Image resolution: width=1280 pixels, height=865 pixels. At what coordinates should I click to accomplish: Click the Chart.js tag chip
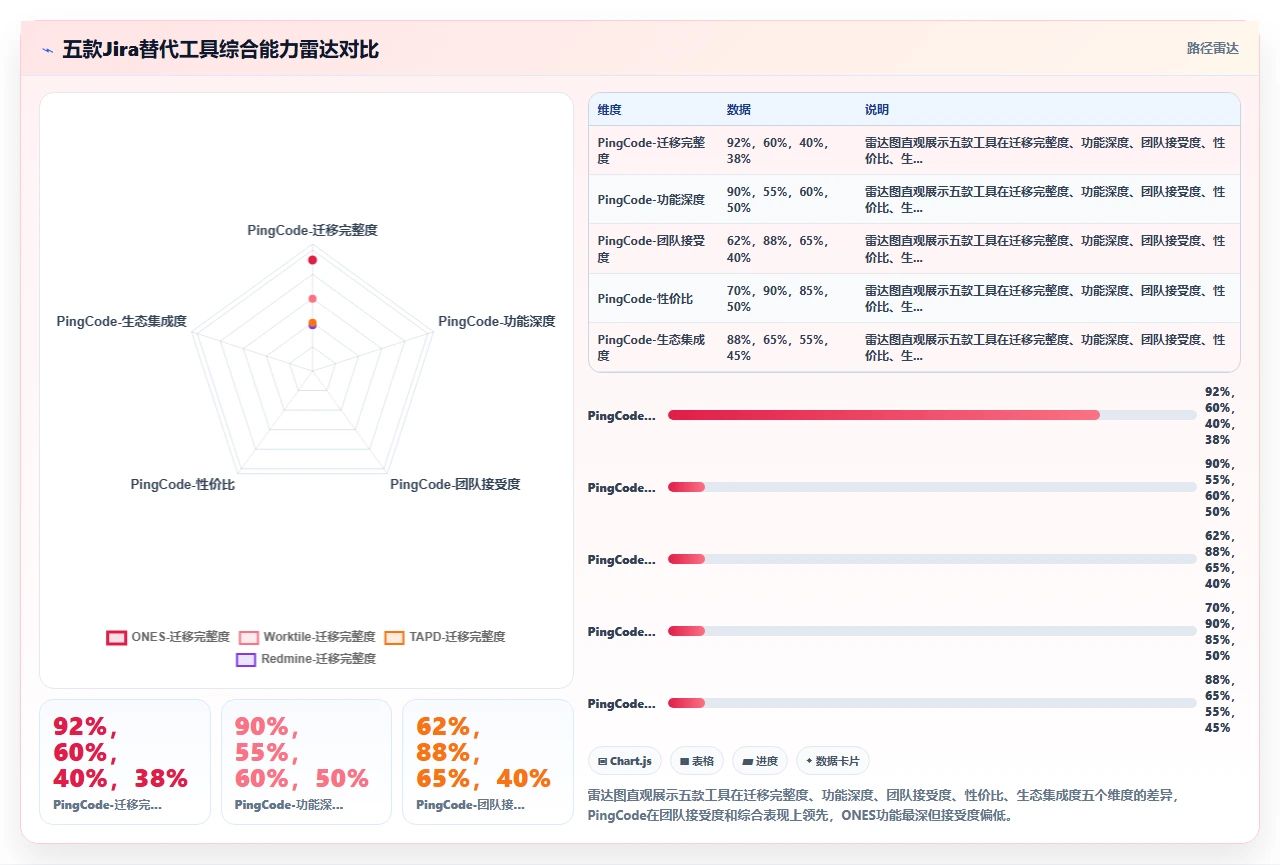[x=625, y=761]
